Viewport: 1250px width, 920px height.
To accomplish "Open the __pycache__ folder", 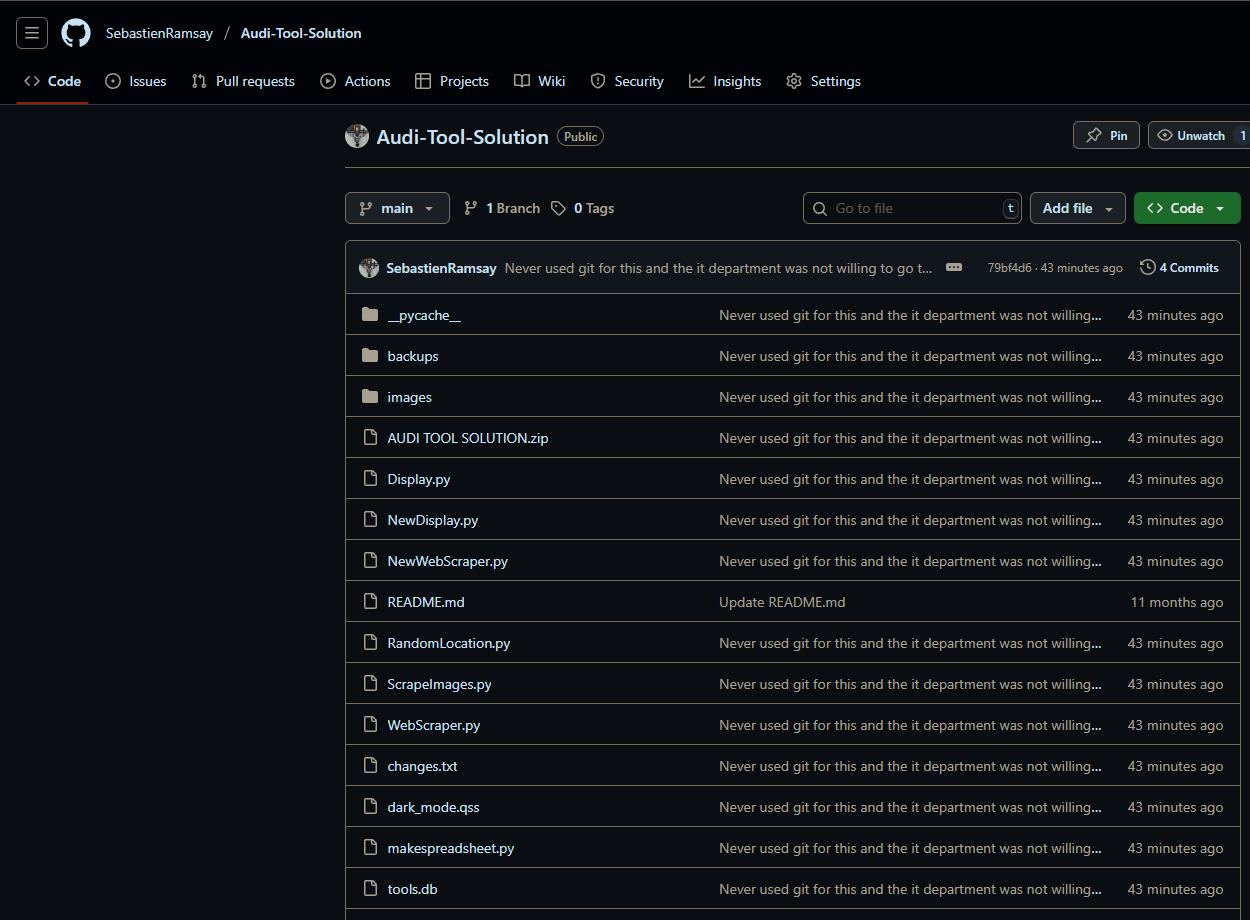I will click(x=424, y=315).
